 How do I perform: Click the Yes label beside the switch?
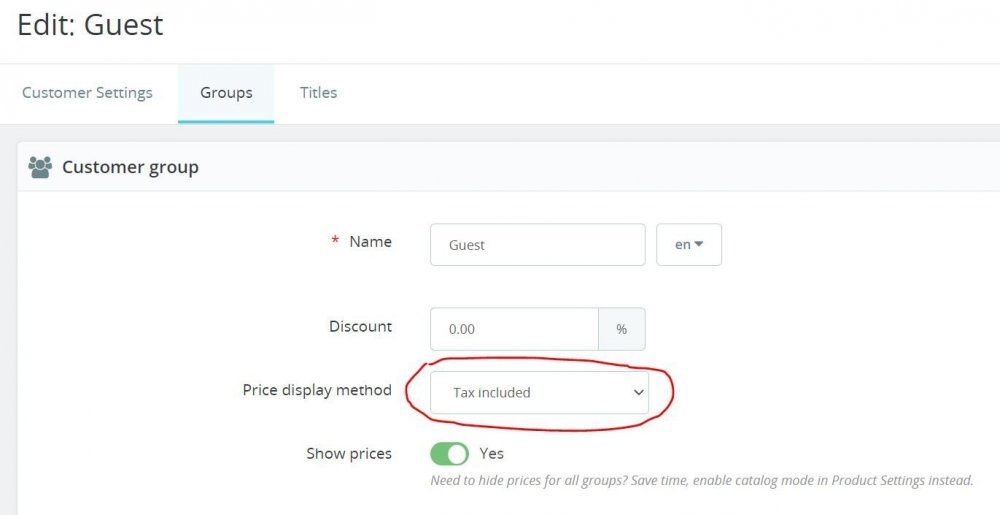[491, 454]
